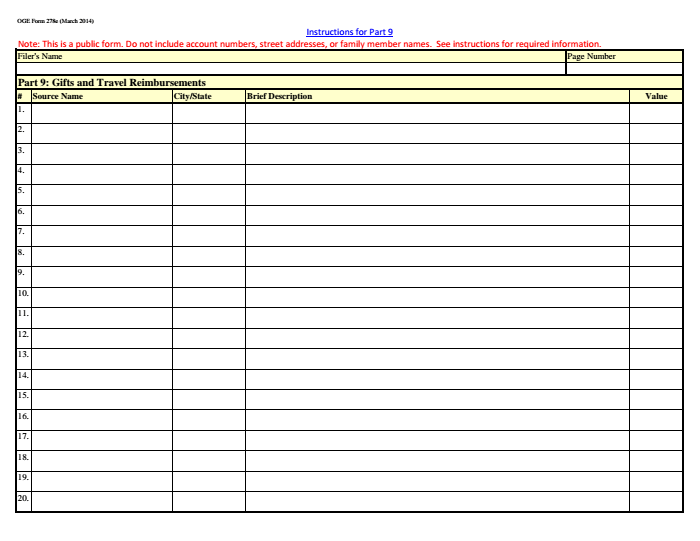The height and width of the screenshot is (541, 700).
Task: Click the Brief Description cell in row 1
Action: coord(437,113)
